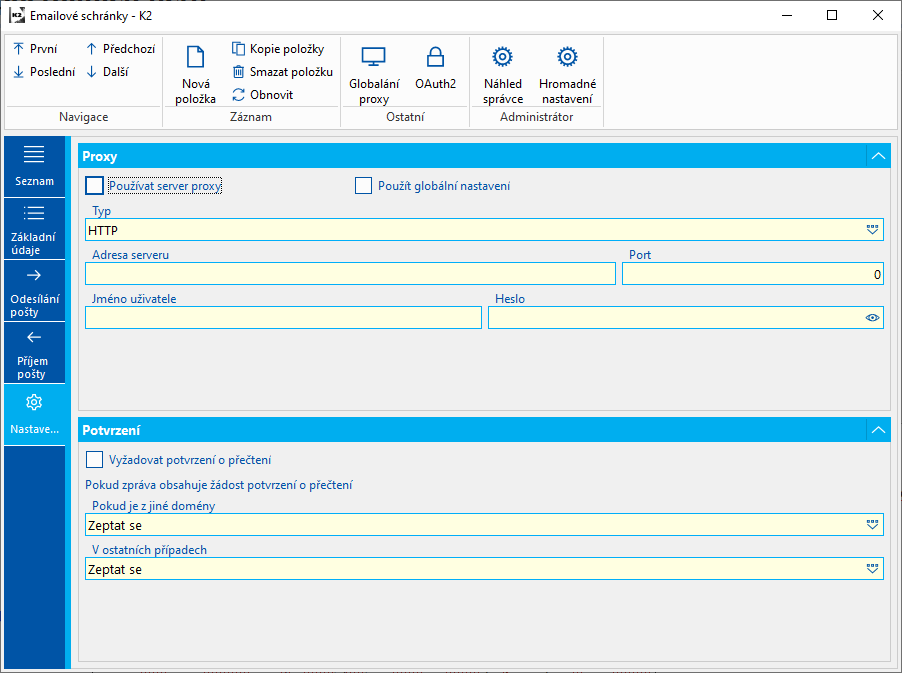The height and width of the screenshot is (673, 902).
Task: Go to První record
Action: point(36,49)
